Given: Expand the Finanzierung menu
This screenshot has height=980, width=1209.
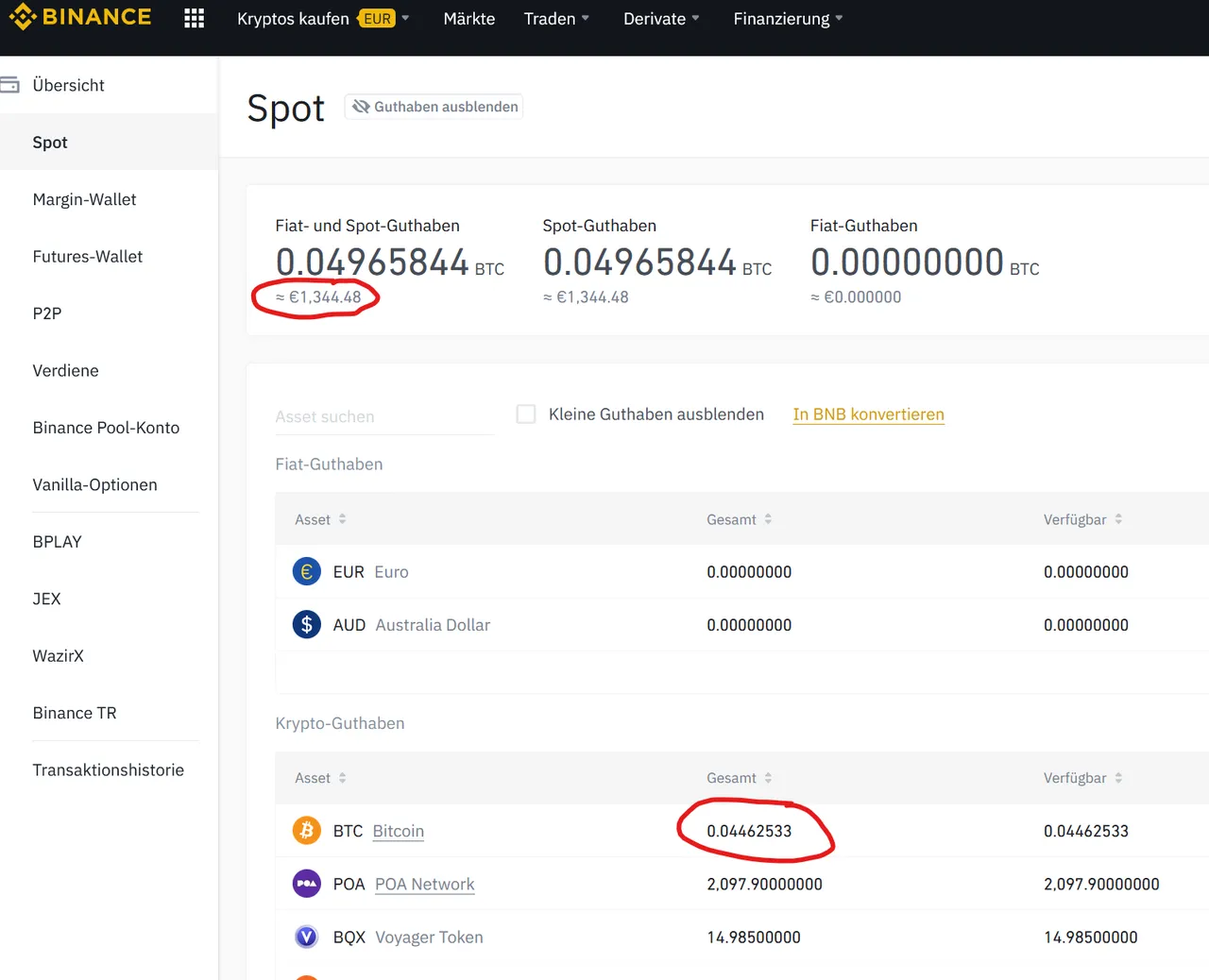Looking at the screenshot, I should coord(788,19).
